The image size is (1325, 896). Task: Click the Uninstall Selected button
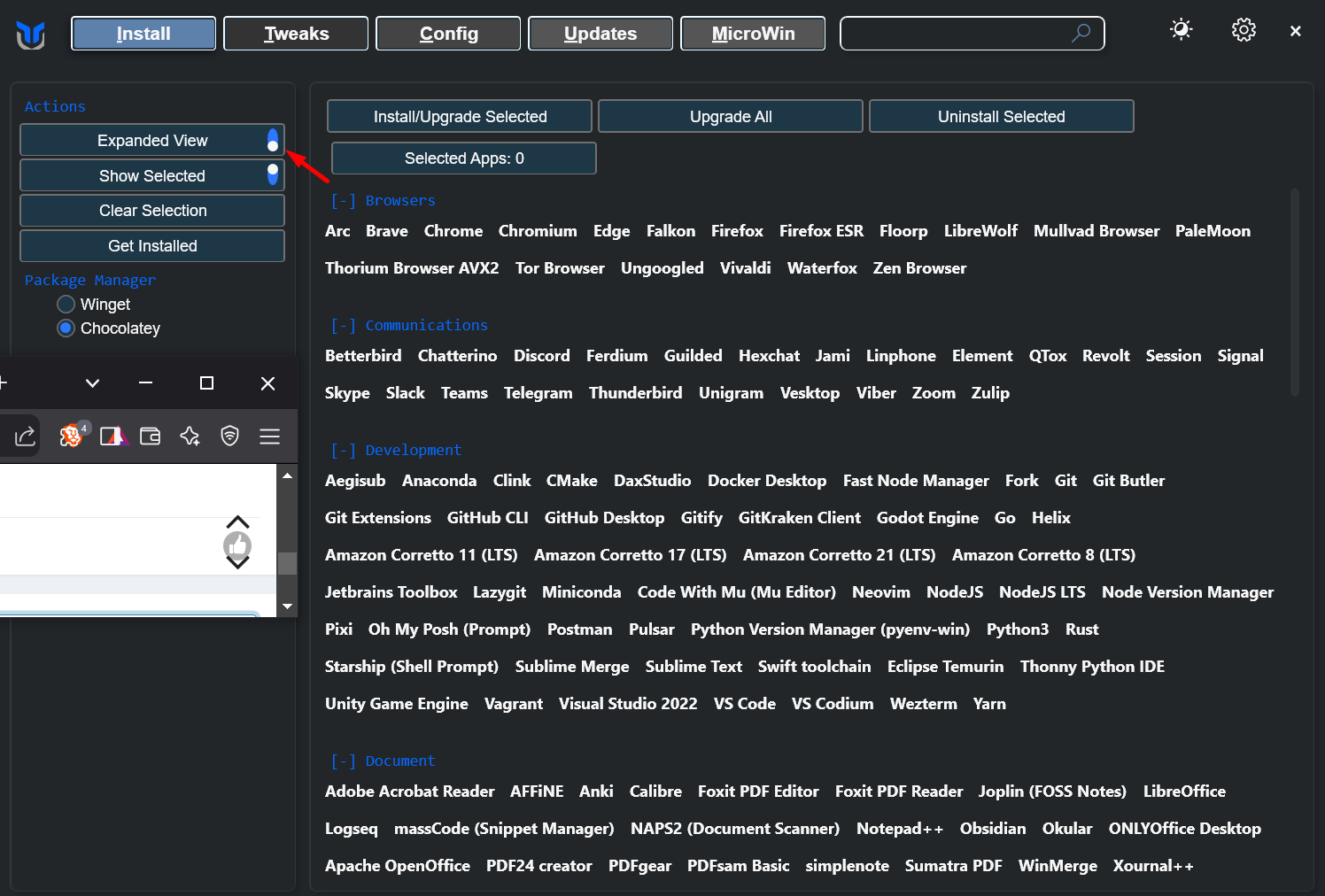coord(1002,116)
